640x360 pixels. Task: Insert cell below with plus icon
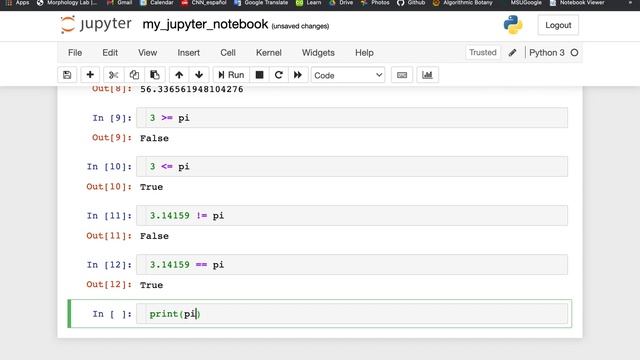90,75
